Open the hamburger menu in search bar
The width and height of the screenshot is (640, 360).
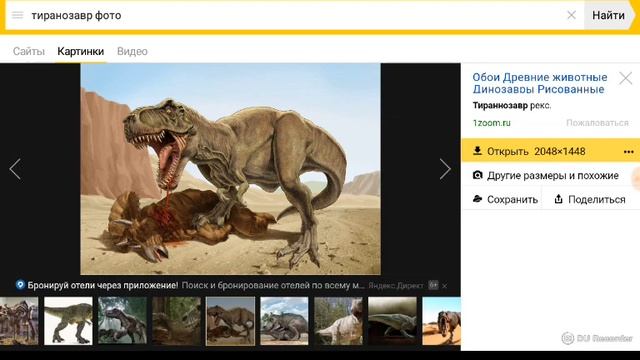(18, 15)
